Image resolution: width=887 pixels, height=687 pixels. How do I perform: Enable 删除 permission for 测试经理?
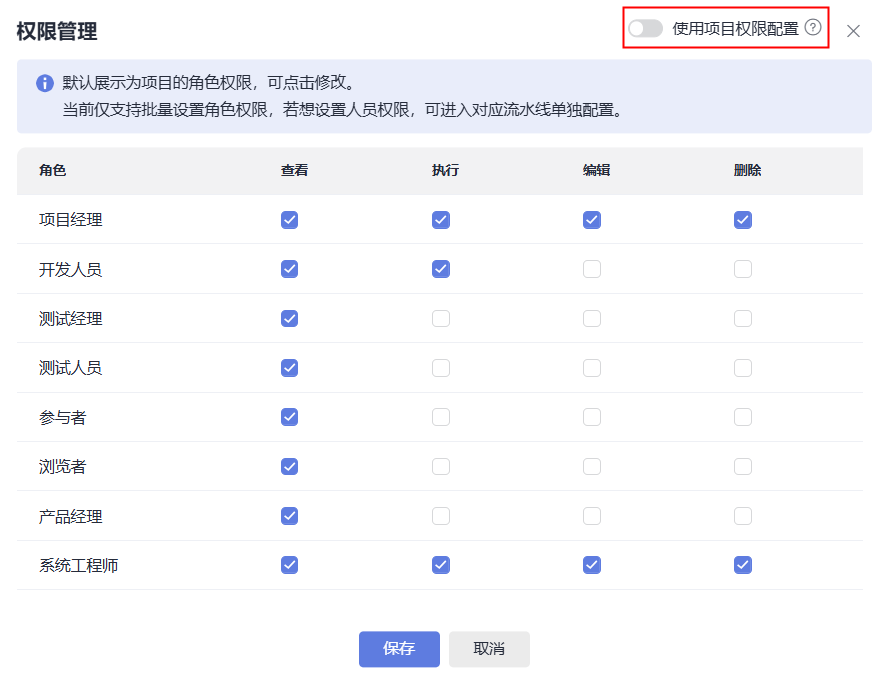pos(743,319)
